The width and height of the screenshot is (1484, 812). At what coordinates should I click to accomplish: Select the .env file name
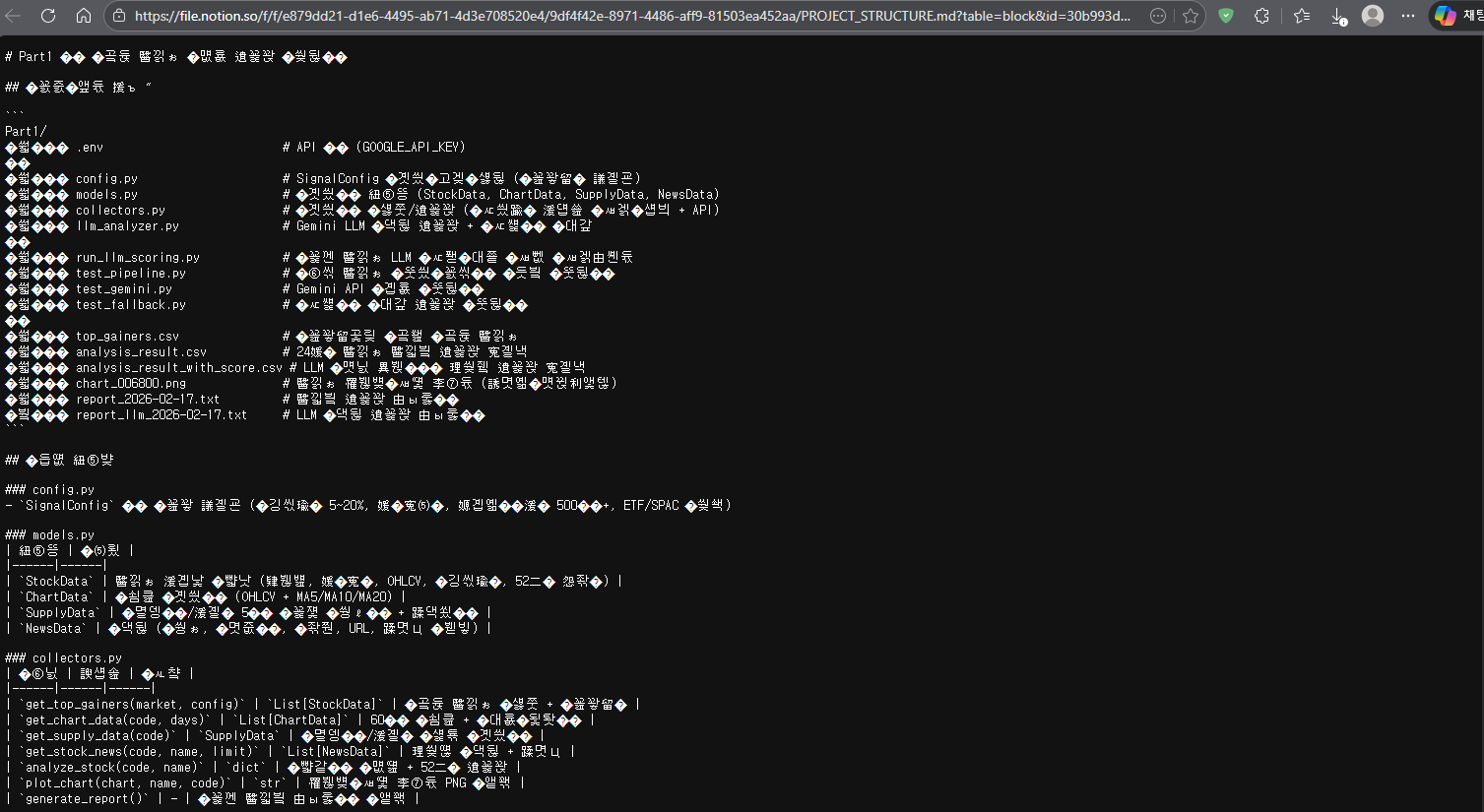point(90,147)
